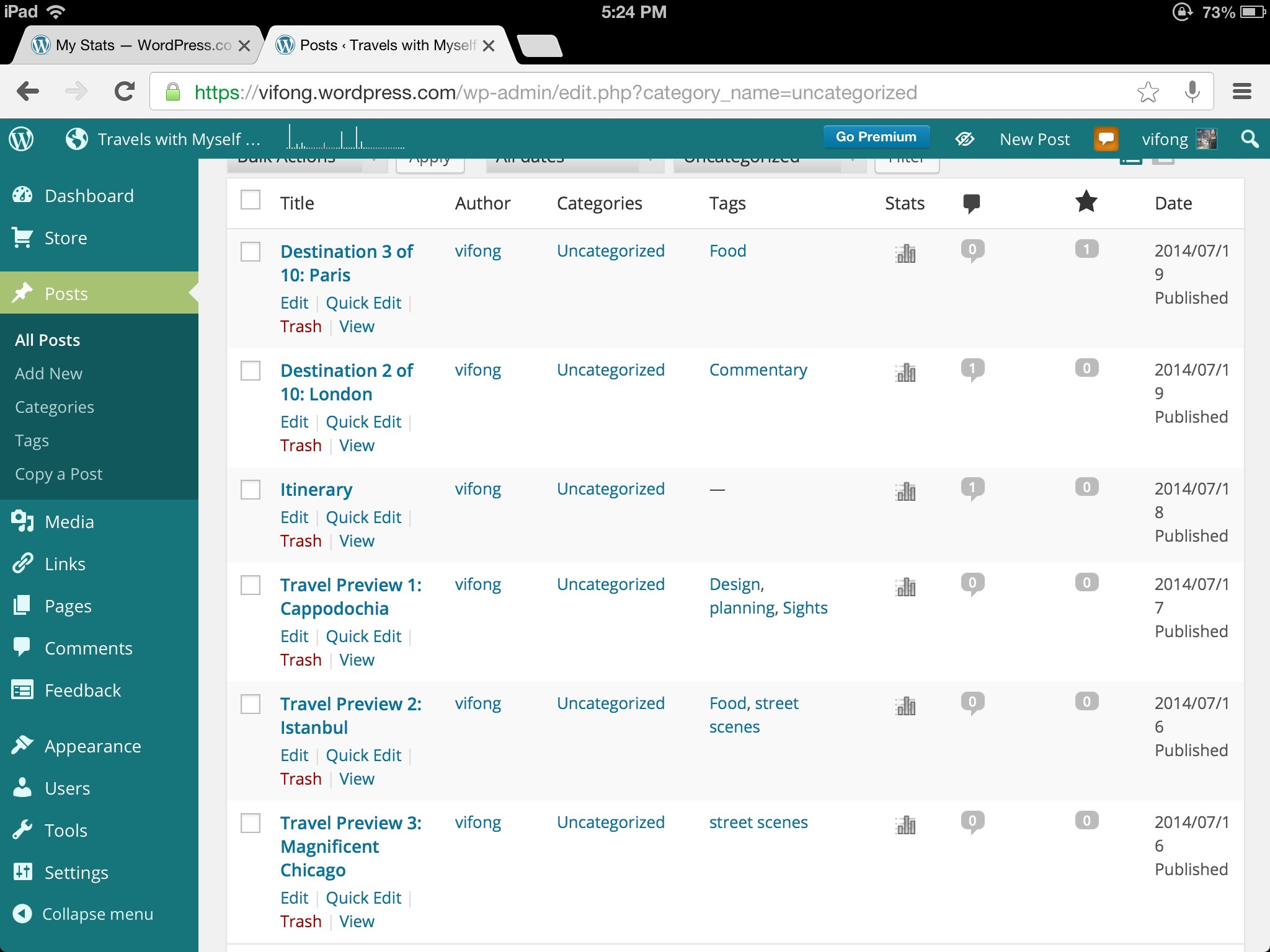
Task: Click the WordPress logo in admin bar
Action: pyautogui.click(x=22, y=139)
